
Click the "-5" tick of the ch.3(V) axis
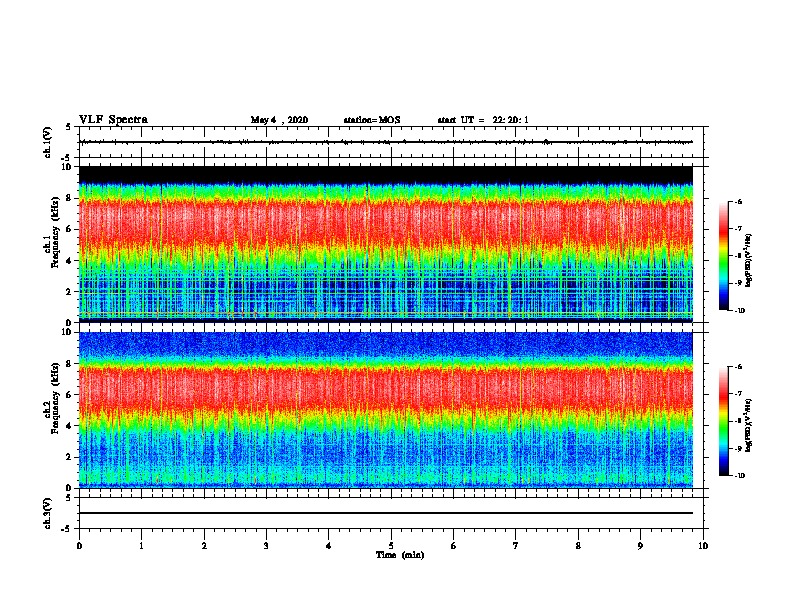[67, 529]
